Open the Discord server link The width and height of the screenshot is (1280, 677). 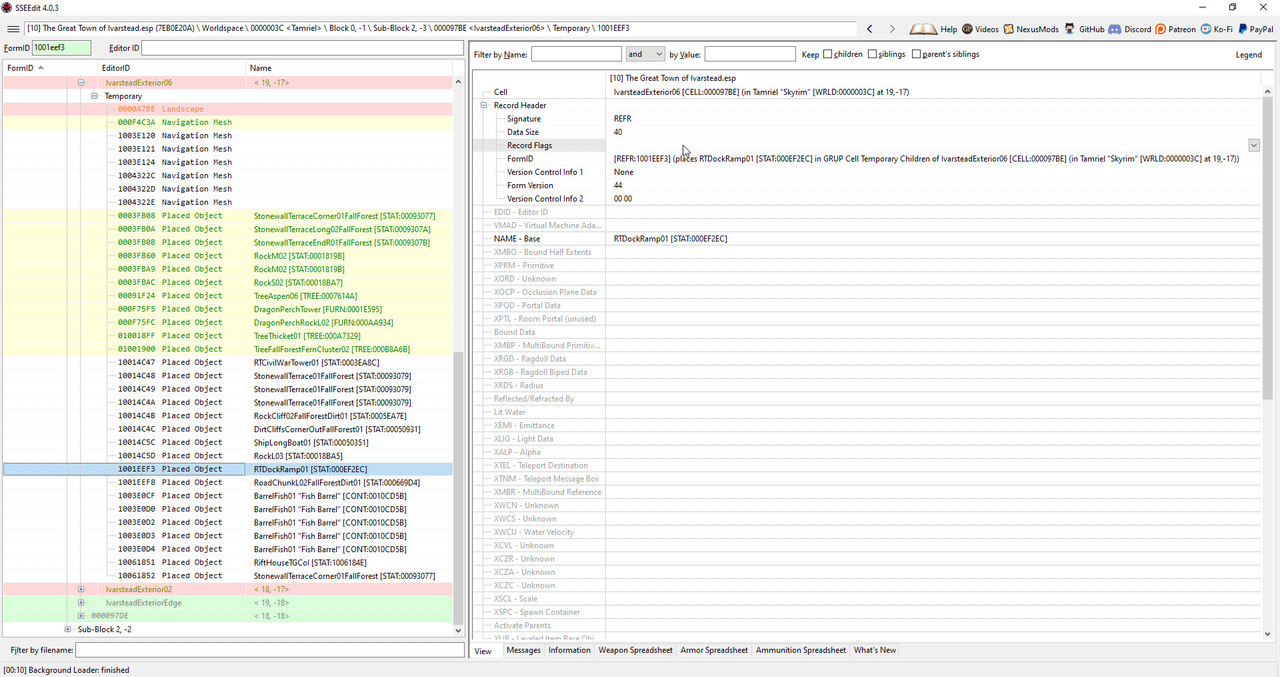tap(1130, 29)
